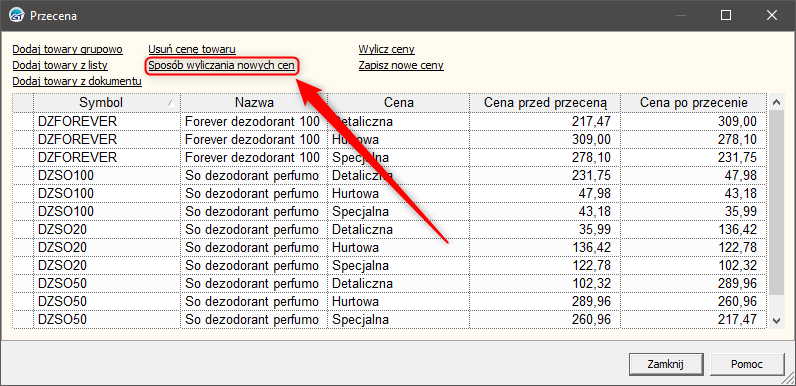Click the Nazwa column header
Screen dimensions: 796x386
point(254,103)
